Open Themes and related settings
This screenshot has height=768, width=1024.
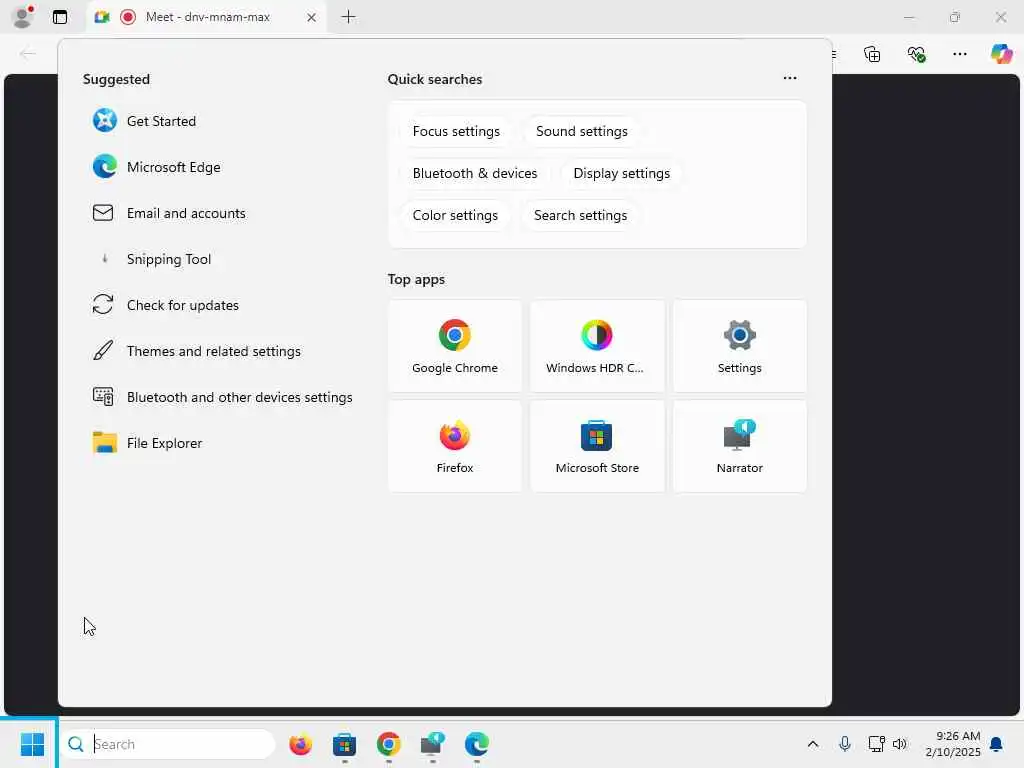[x=197, y=351]
